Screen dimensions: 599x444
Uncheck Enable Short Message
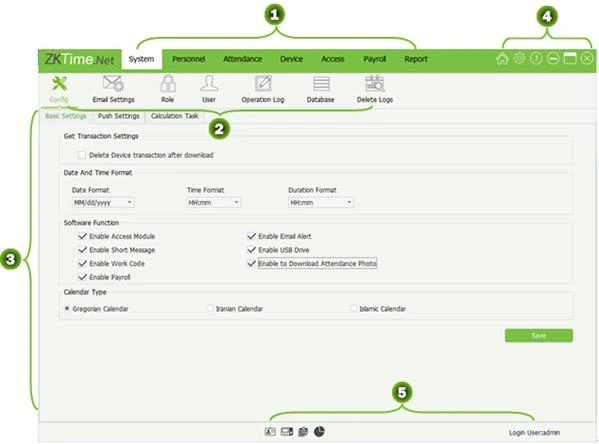(x=82, y=250)
